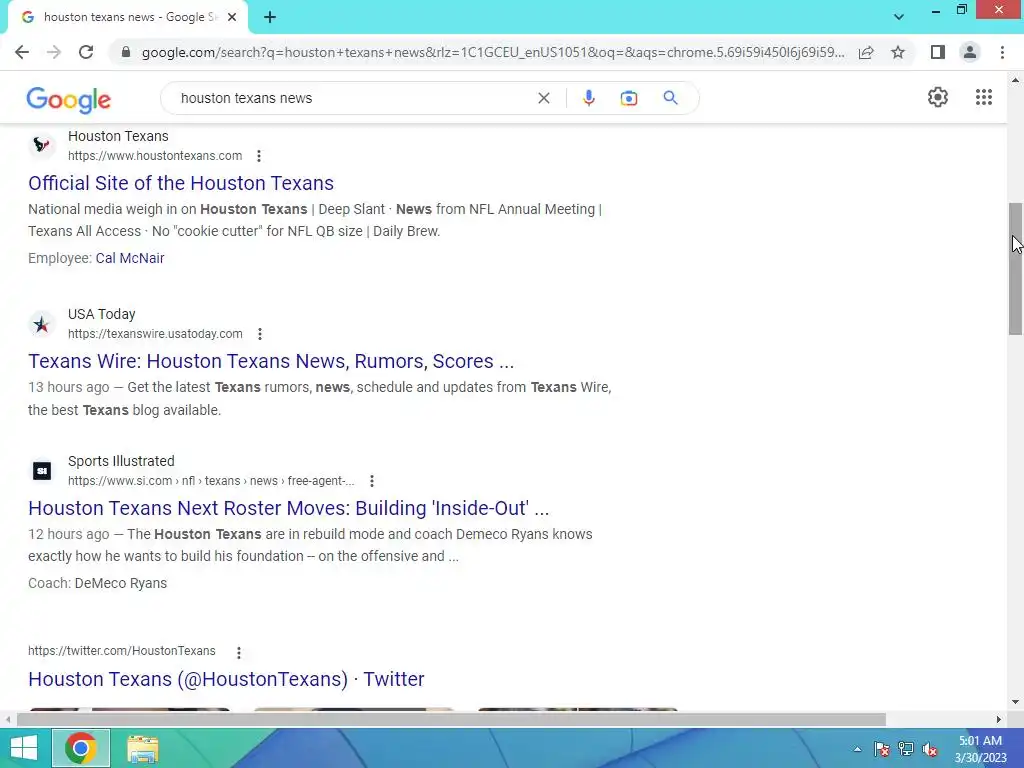
Task: Clear the search query X icon
Action: [x=543, y=98]
